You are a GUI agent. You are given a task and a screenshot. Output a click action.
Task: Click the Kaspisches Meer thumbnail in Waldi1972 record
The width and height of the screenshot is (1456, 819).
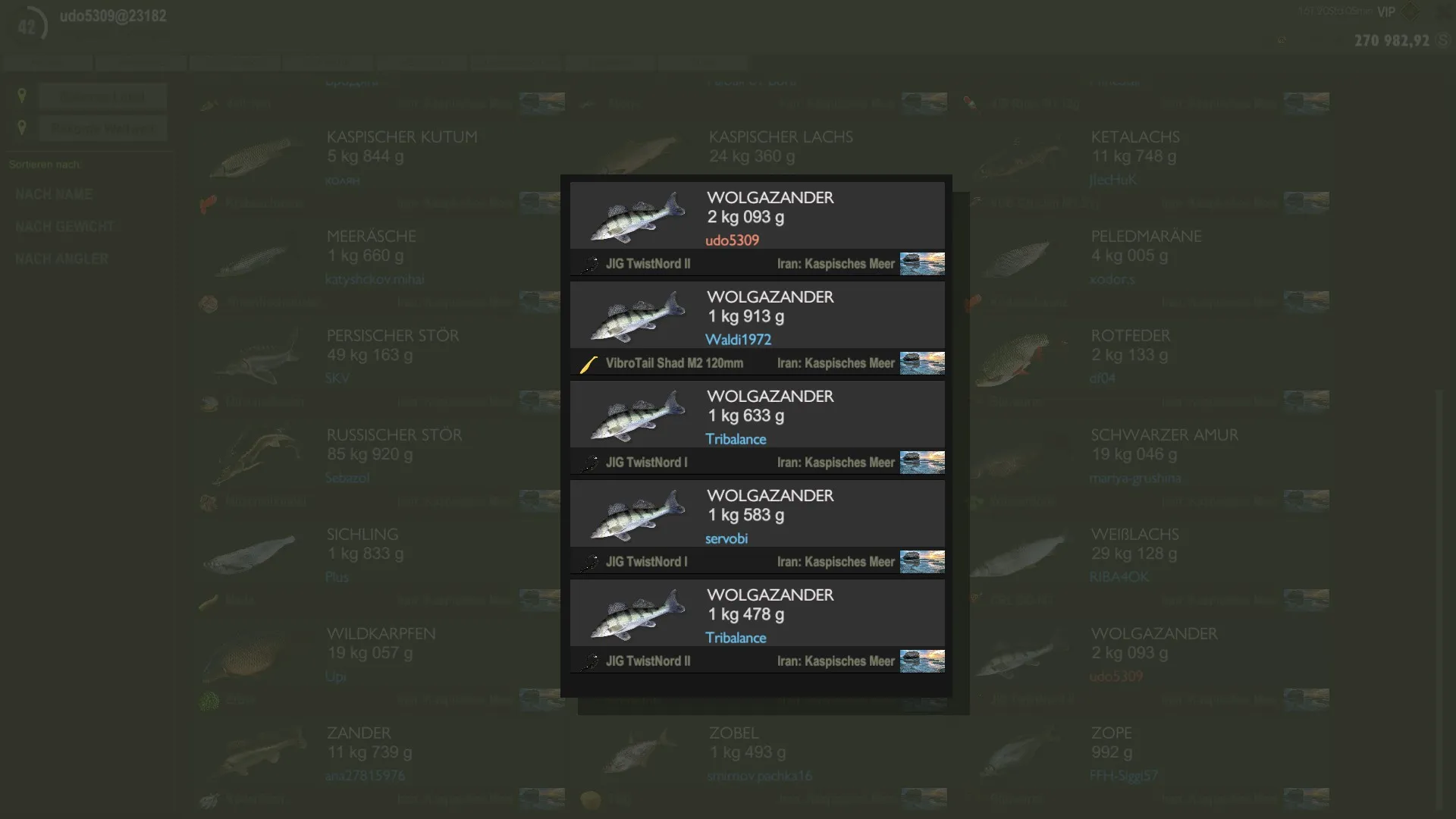922,363
